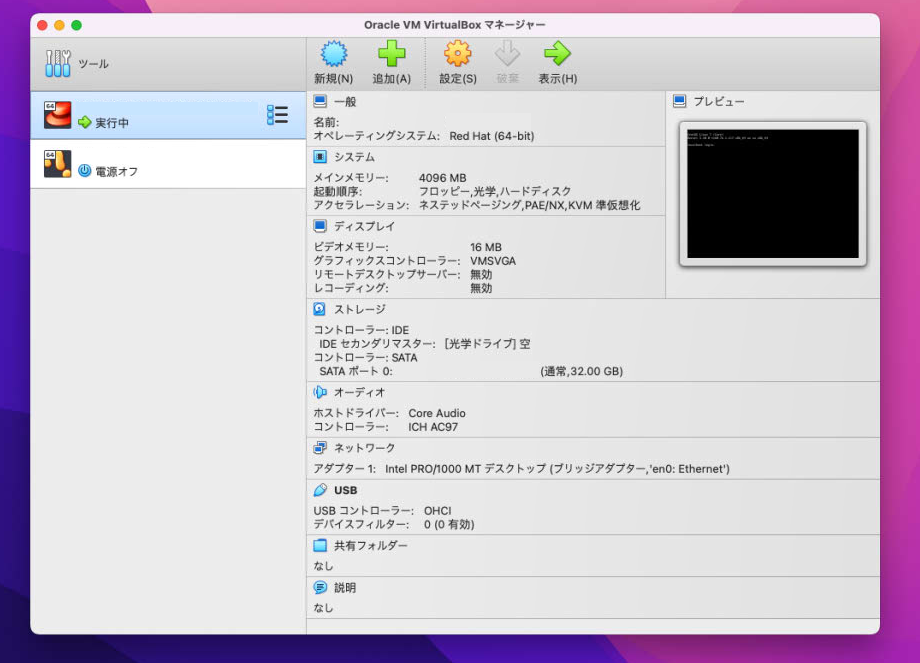Viewport: 920px width, 663px height.
Task: Click the 0 (0 有効) device filter value
Action: 449,525
